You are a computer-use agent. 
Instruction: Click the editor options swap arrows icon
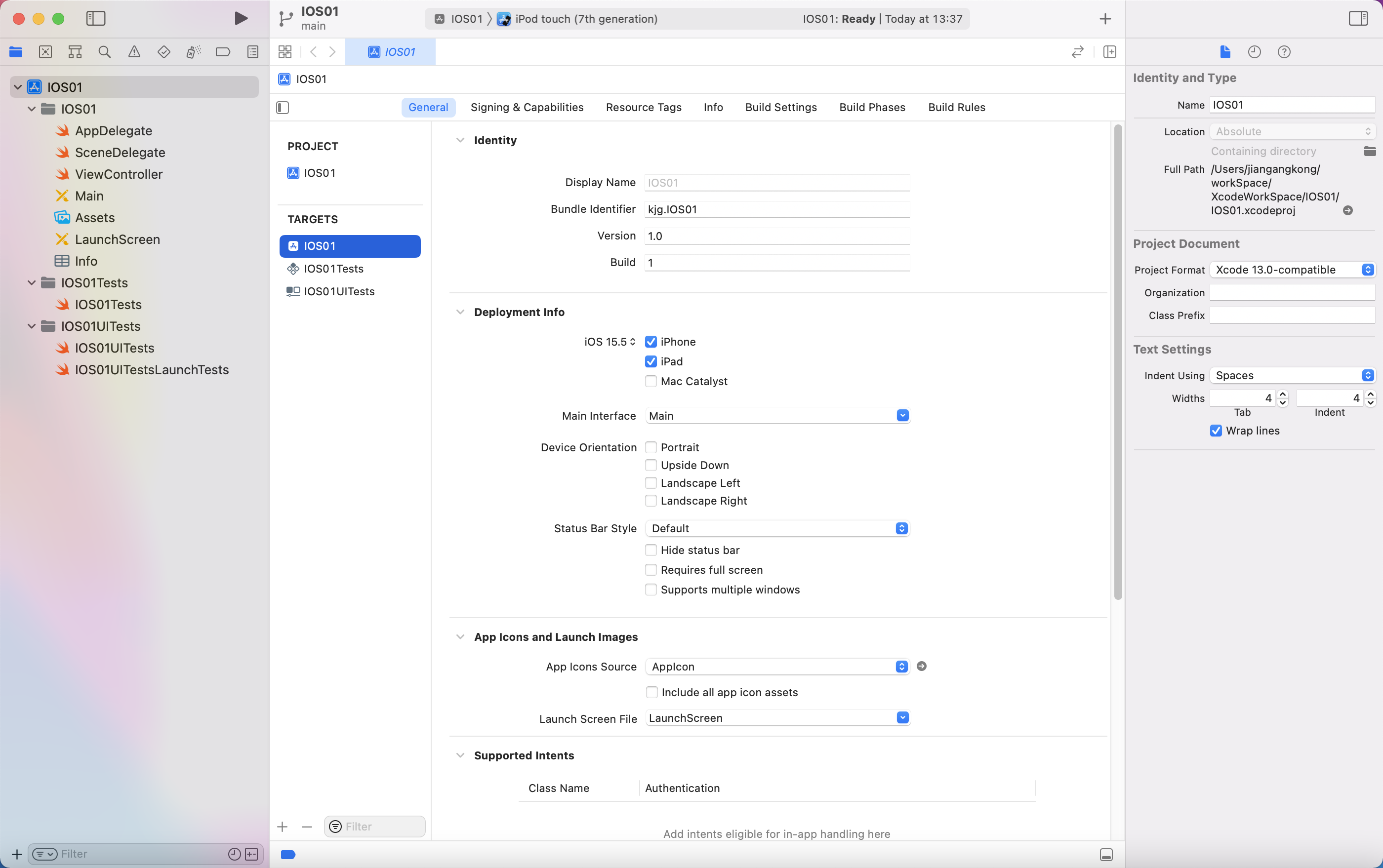pyautogui.click(x=1077, y=52)
